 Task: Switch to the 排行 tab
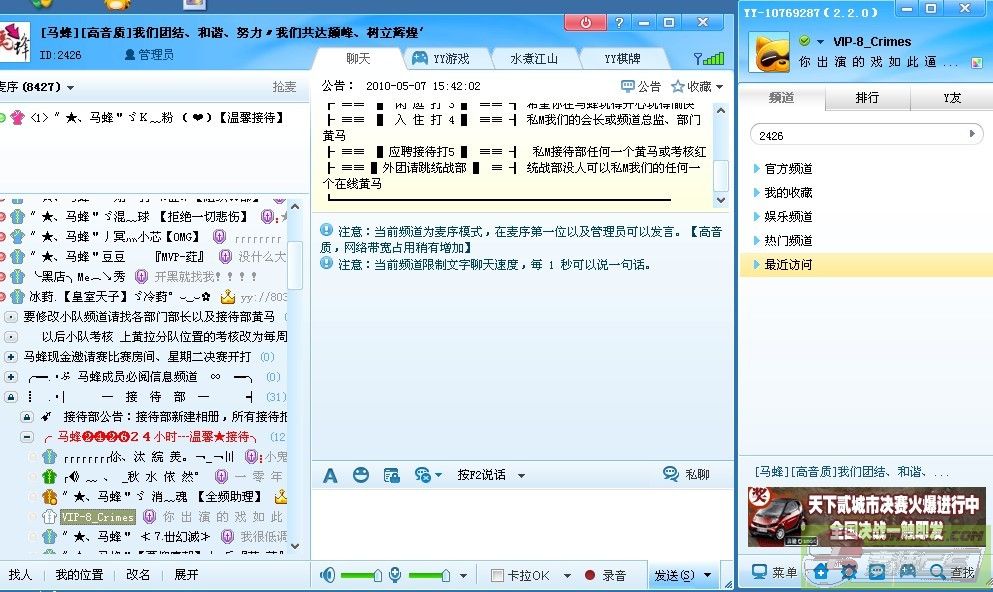(x=867, y=98)
